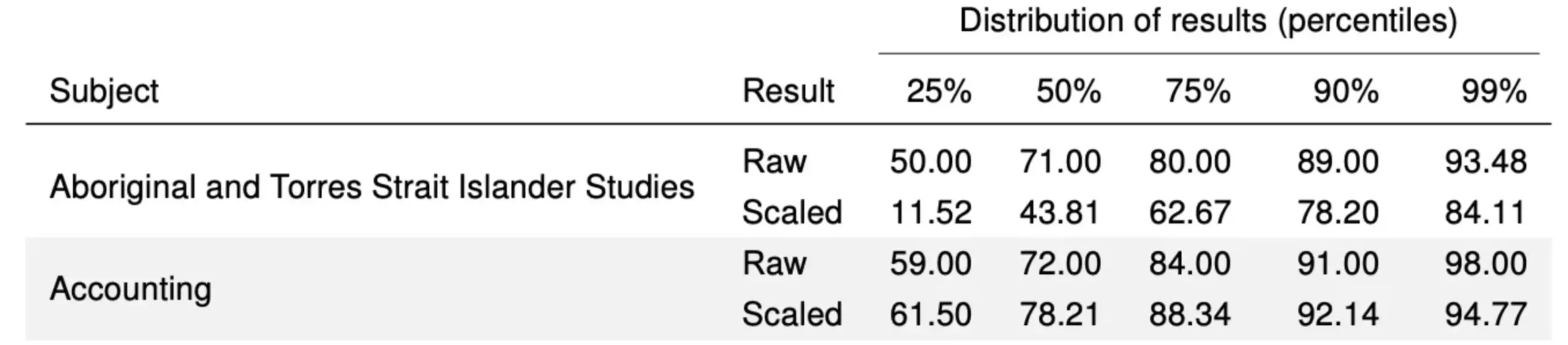Click the scaled value 11.52

pos(930,213)
